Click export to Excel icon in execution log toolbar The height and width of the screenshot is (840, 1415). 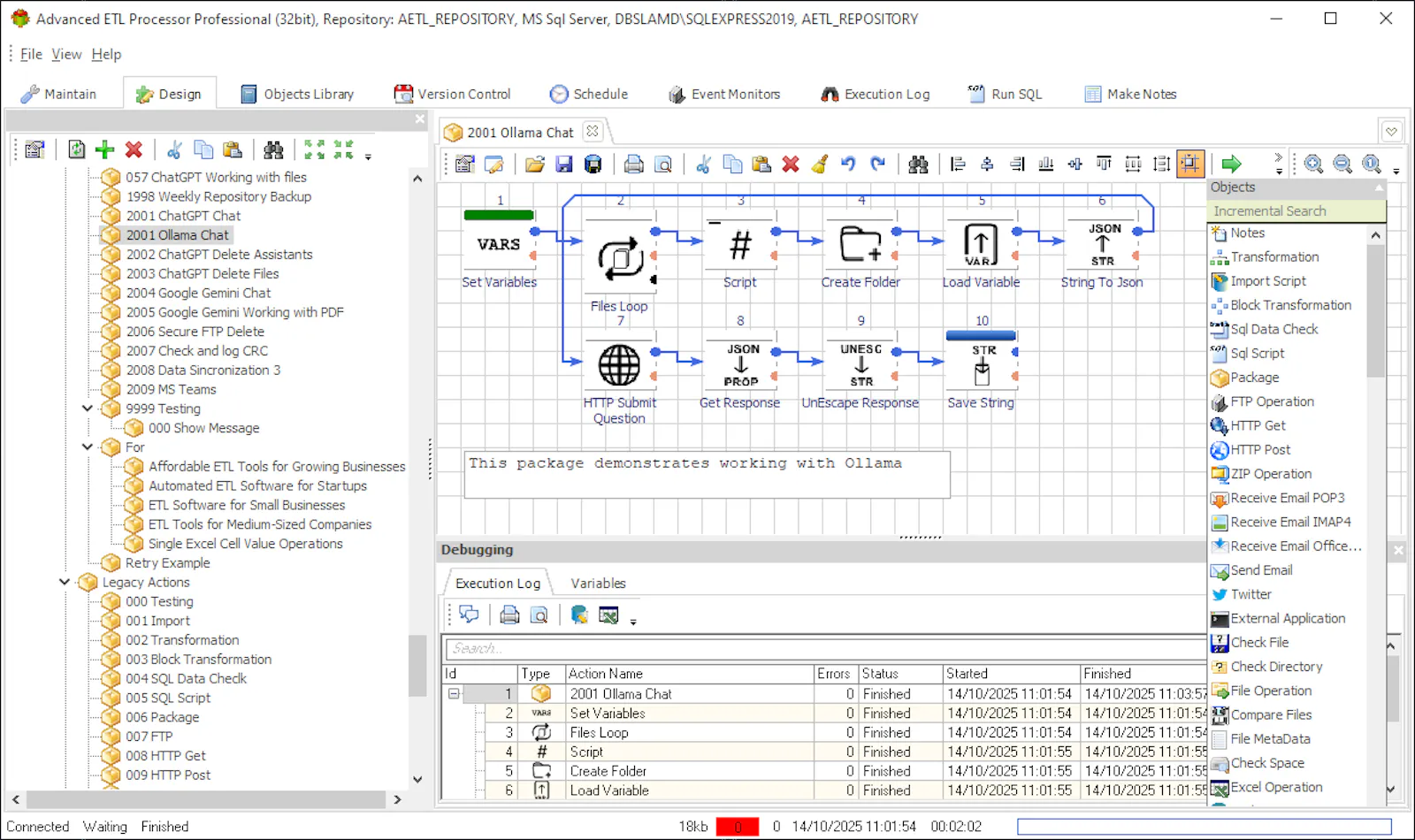point(608,615)
